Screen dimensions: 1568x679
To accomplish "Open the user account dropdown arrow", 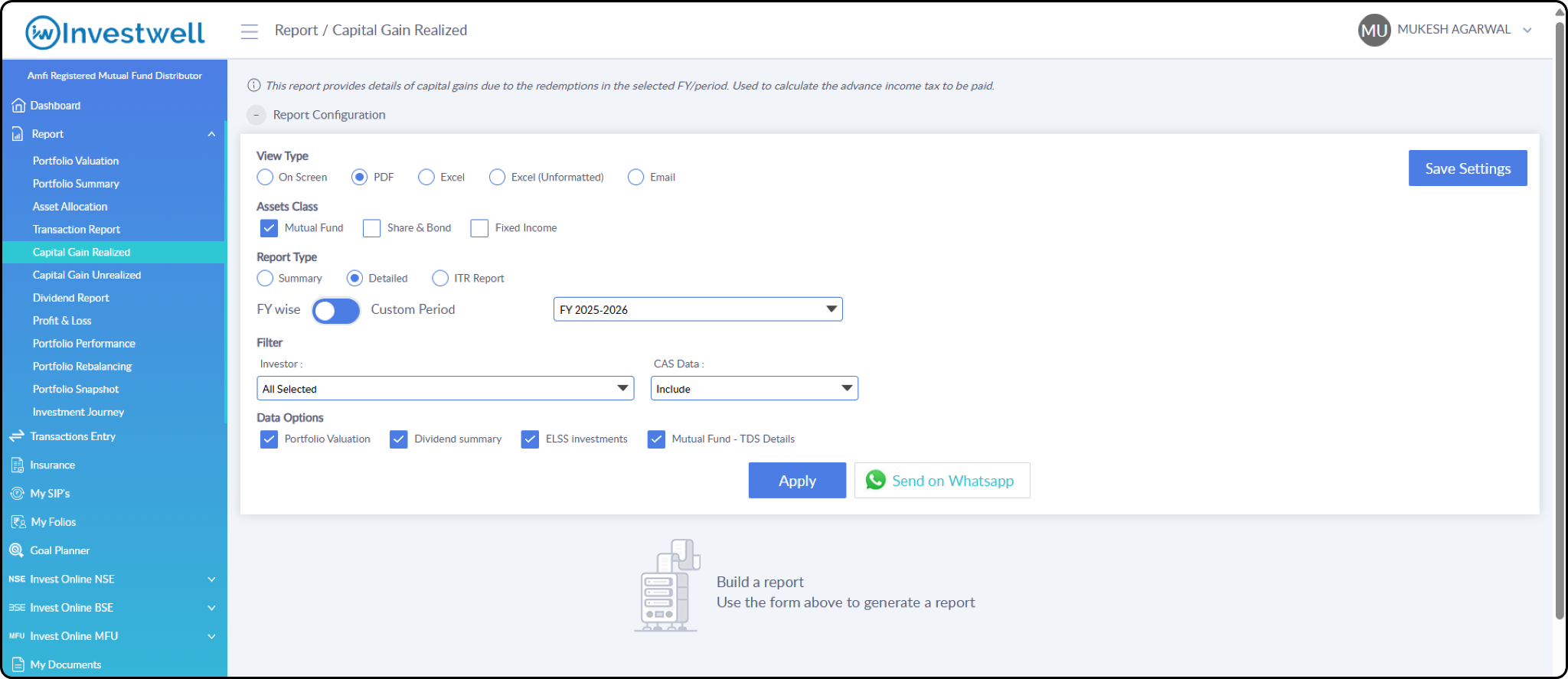I will 1527,30.
